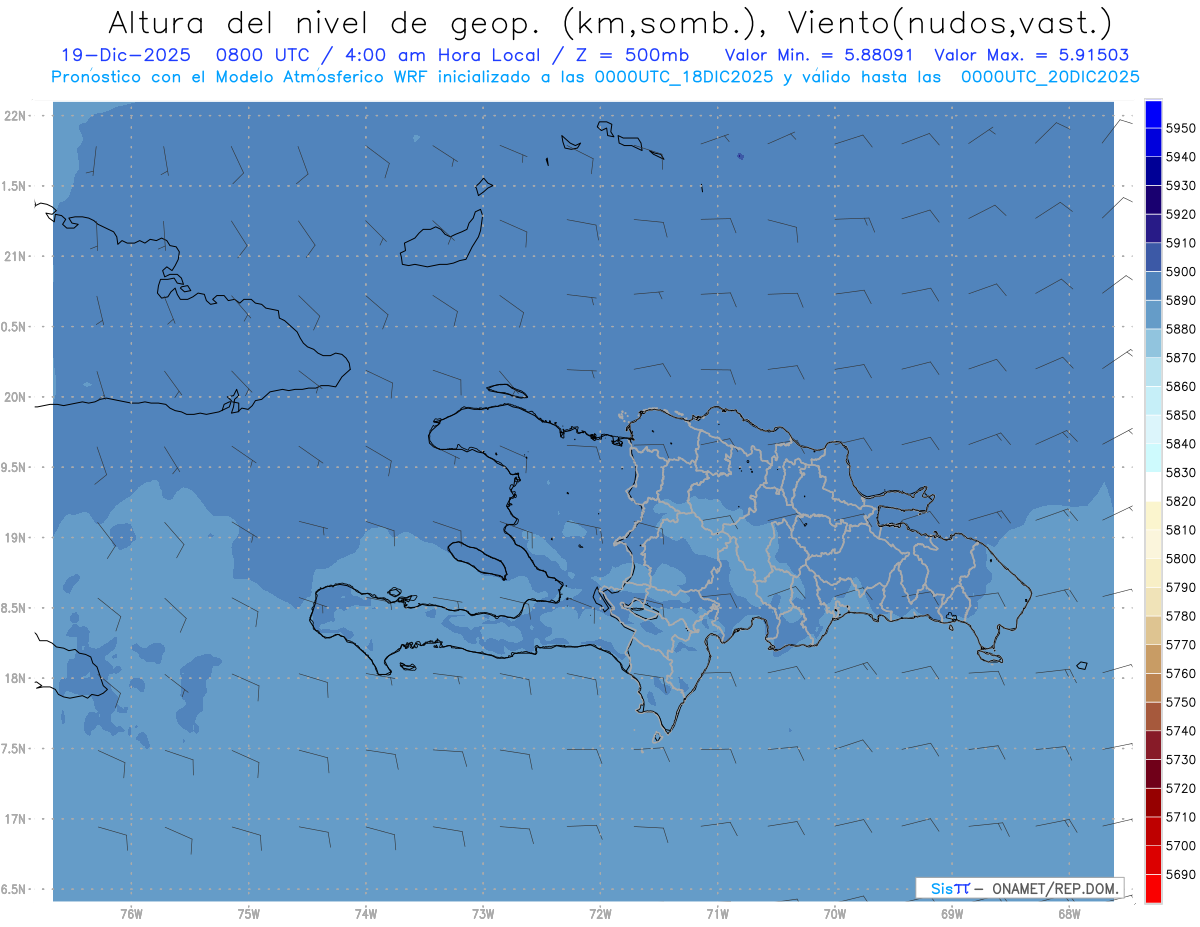This screenshot has height=927, width=1200.
Task: Click the 68W longitude label
Action: point(1069,913)
